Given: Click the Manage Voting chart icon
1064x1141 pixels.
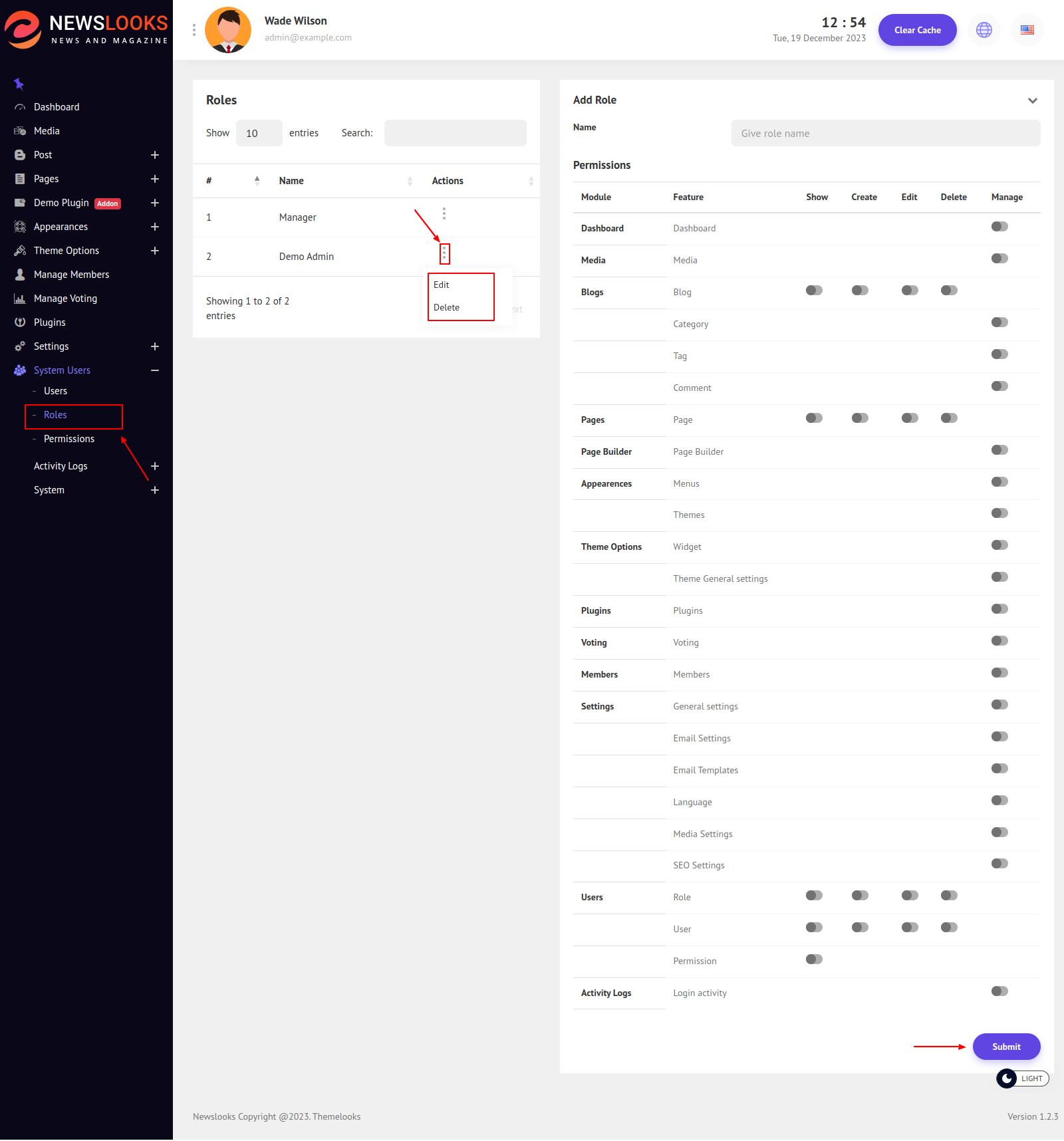Looking at the screenshot, I should (20, 299).
